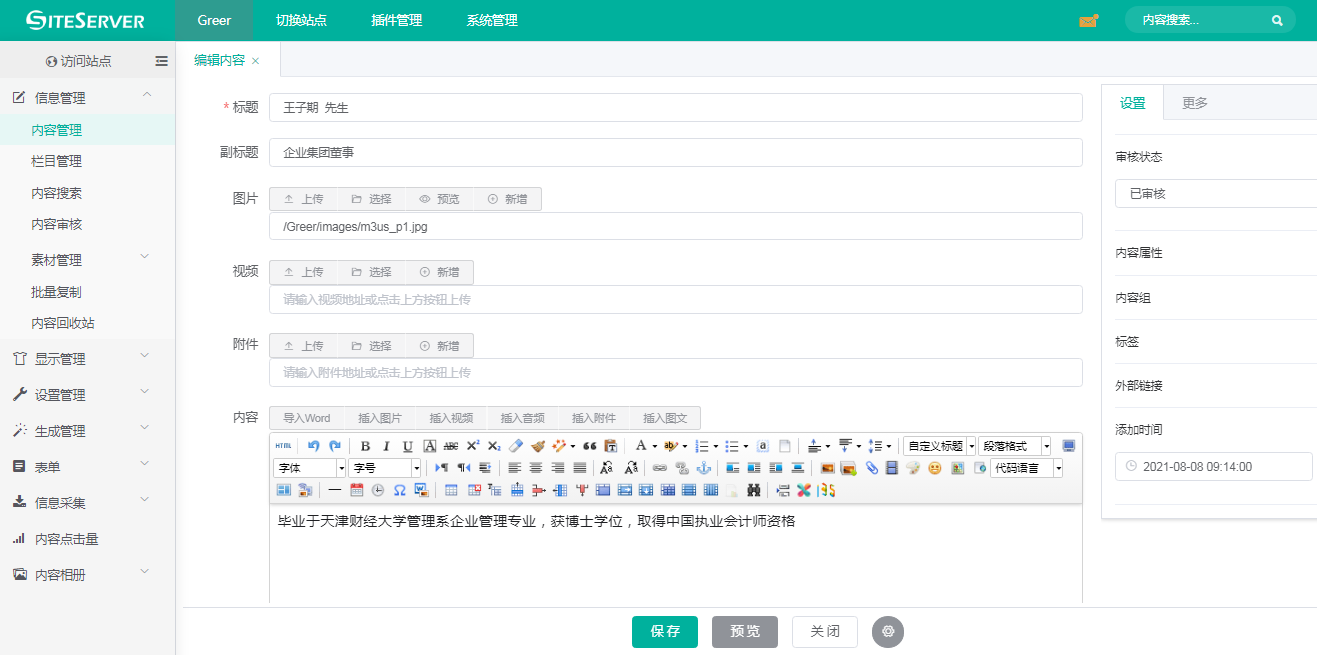Insert an anchor using the anchor icon
Viewport: 1317px width, 655px height.
tap(703, 468)
